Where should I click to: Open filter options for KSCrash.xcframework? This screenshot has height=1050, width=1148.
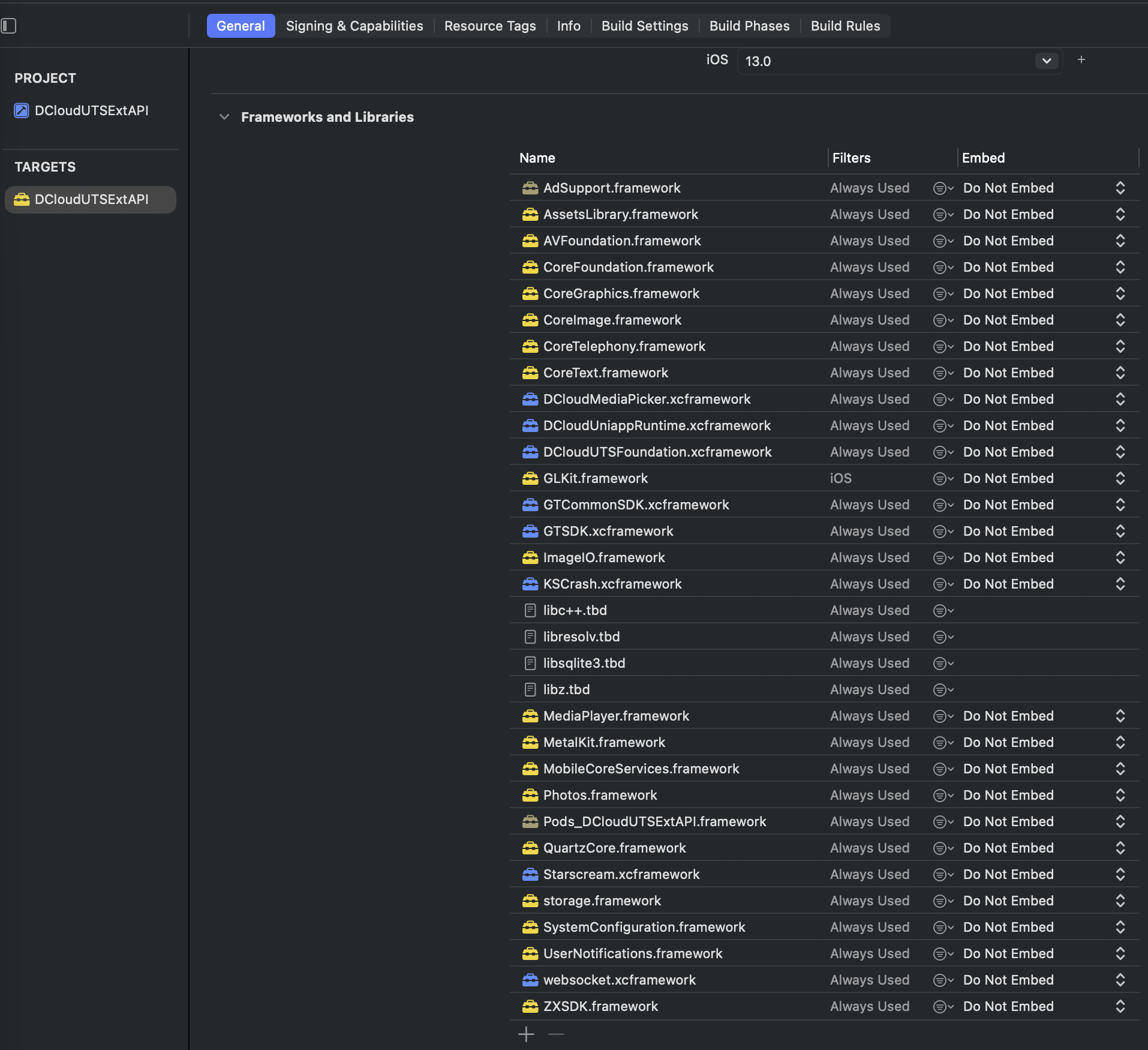[x=943, y=584]
